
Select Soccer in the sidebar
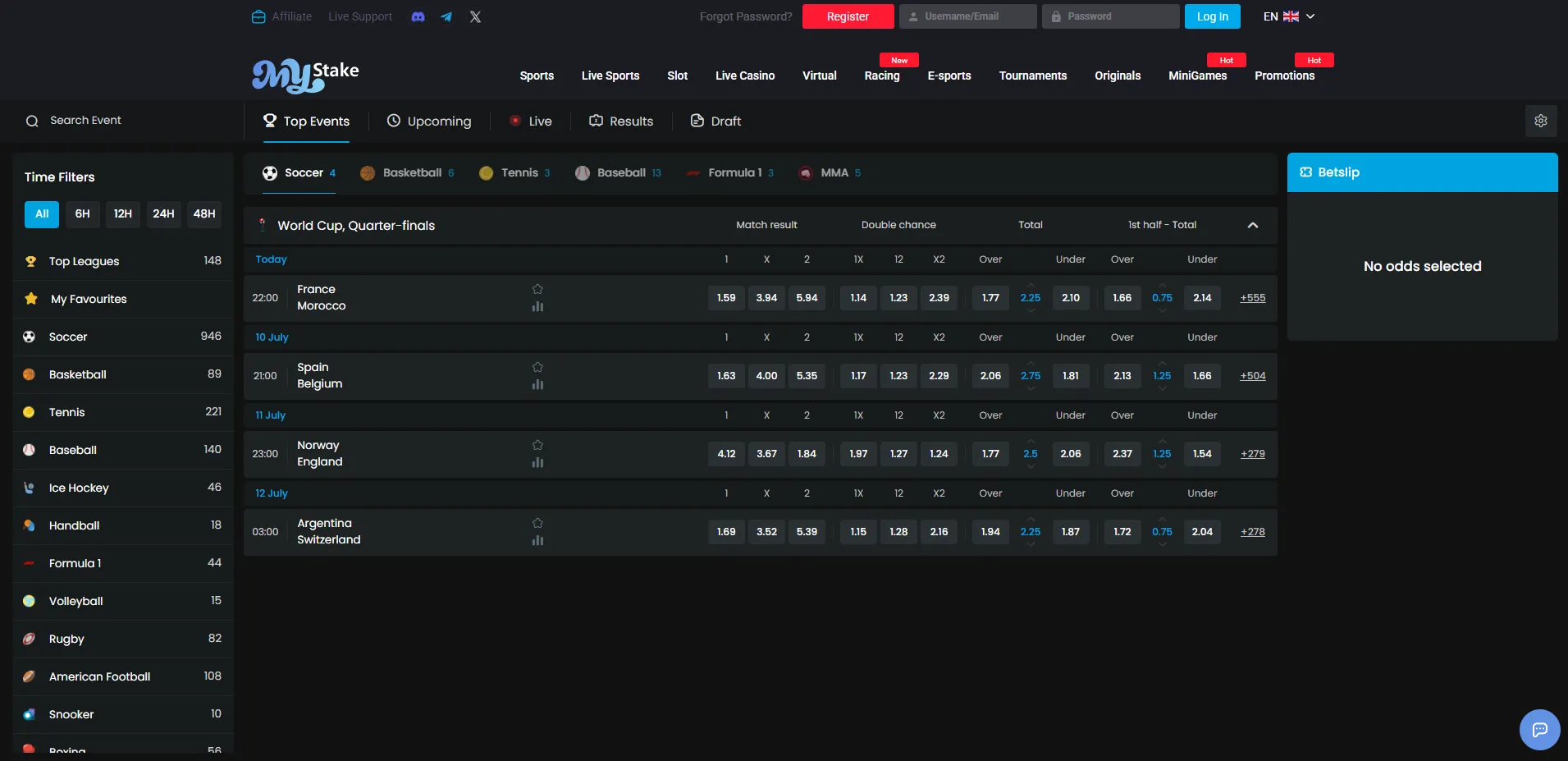[x=123, y=337]
